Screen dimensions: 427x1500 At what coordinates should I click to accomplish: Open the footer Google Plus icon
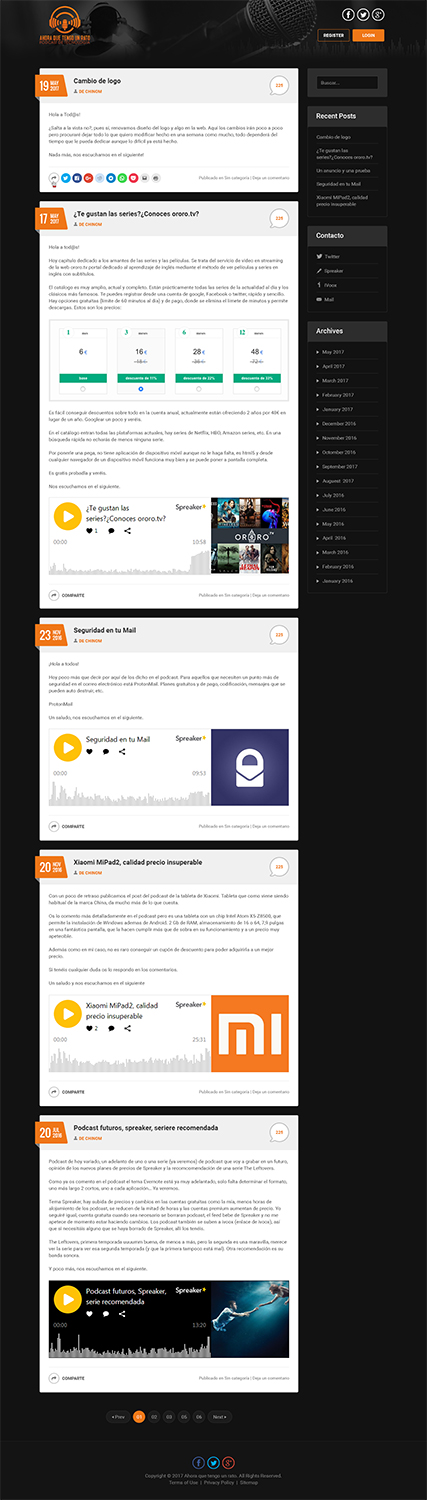[228, 1463]
